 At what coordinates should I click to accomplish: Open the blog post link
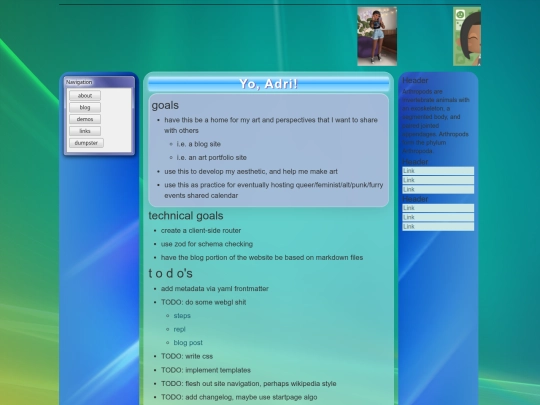pyautogui.click(x=188, y=343)
